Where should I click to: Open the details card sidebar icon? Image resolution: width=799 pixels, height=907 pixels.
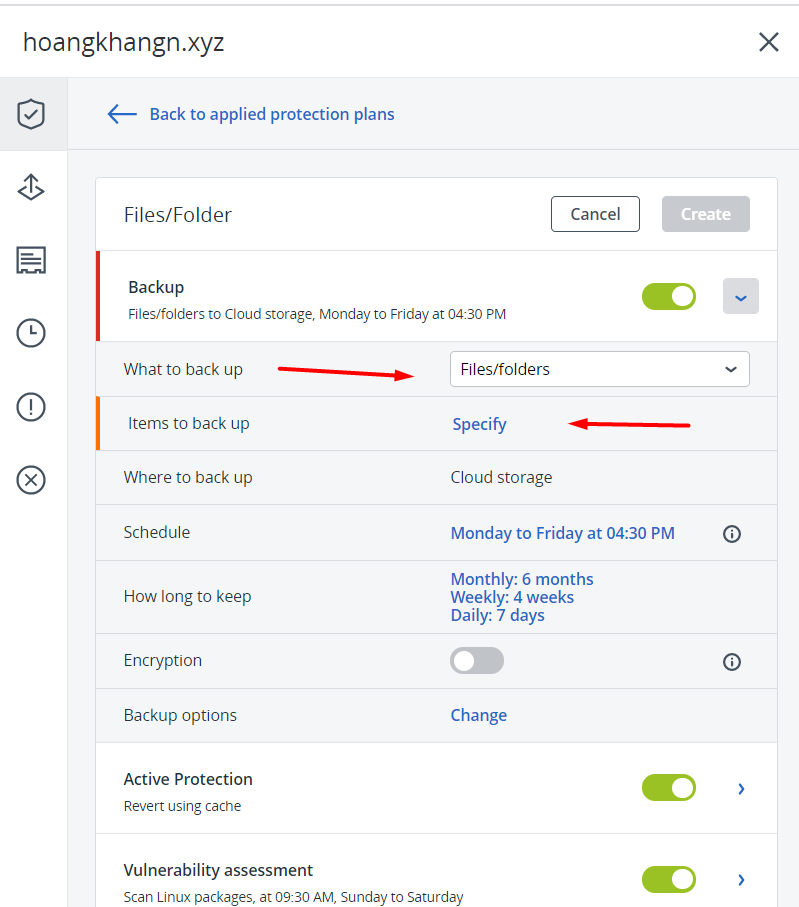point(31,261)
